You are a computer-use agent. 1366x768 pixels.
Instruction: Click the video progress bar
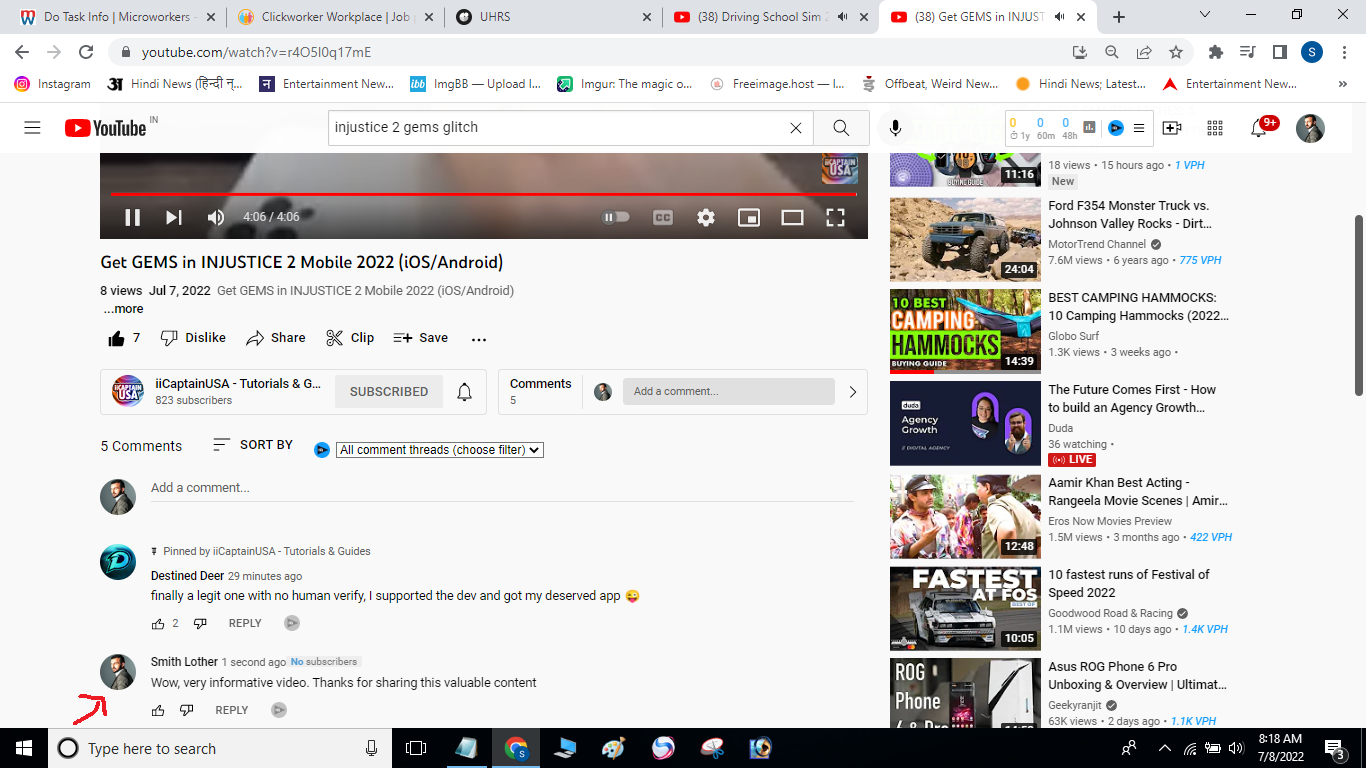click(484, 194)
